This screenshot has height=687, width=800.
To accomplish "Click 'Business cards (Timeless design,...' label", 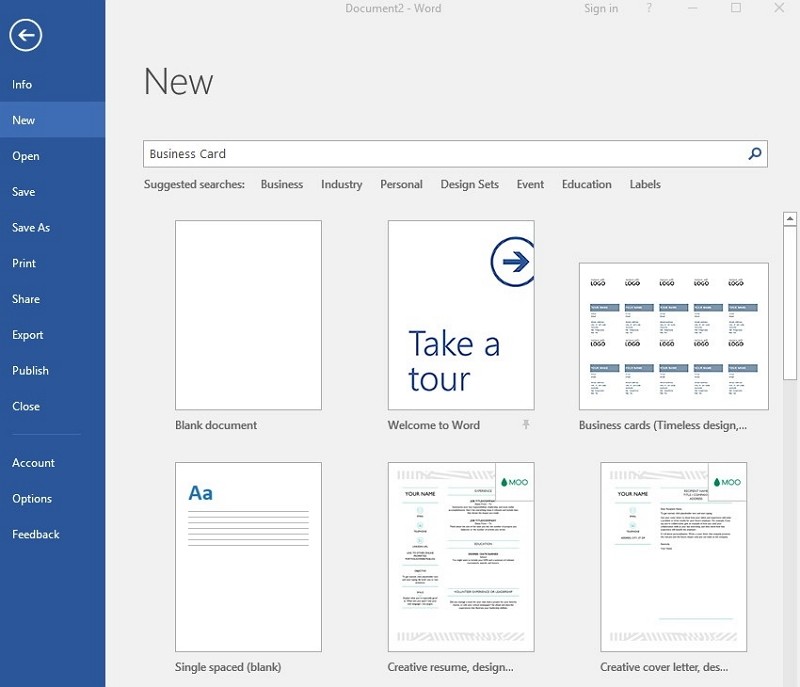I will (663, 425).
